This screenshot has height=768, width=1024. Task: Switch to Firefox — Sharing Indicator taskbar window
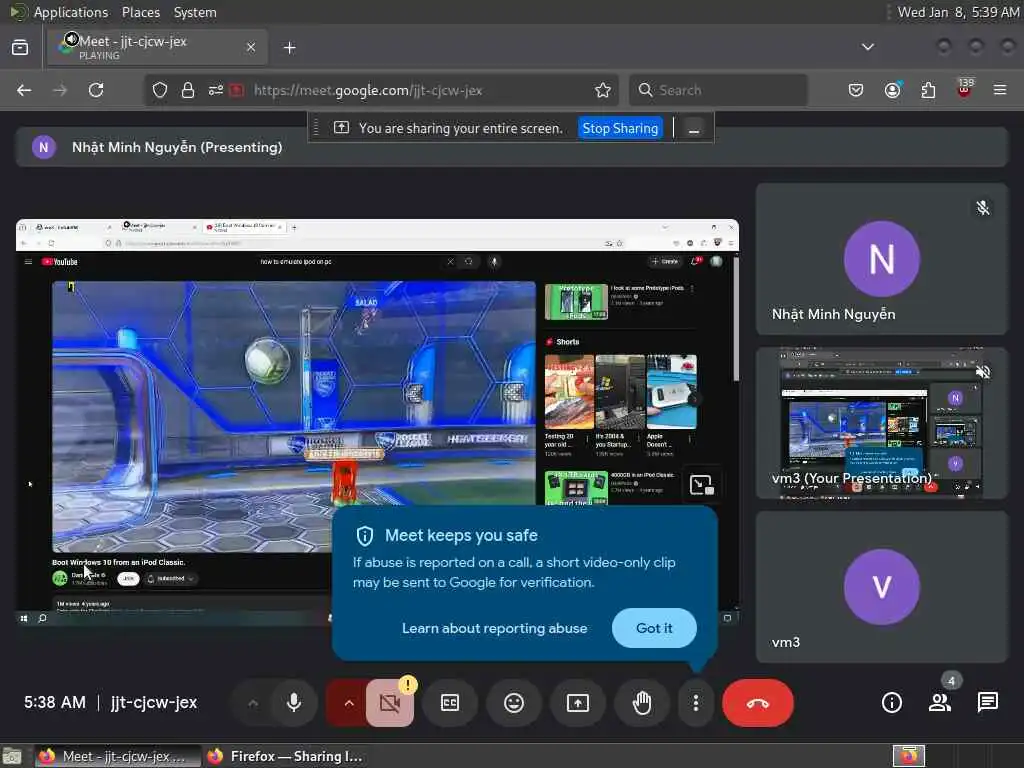(285, 756)
